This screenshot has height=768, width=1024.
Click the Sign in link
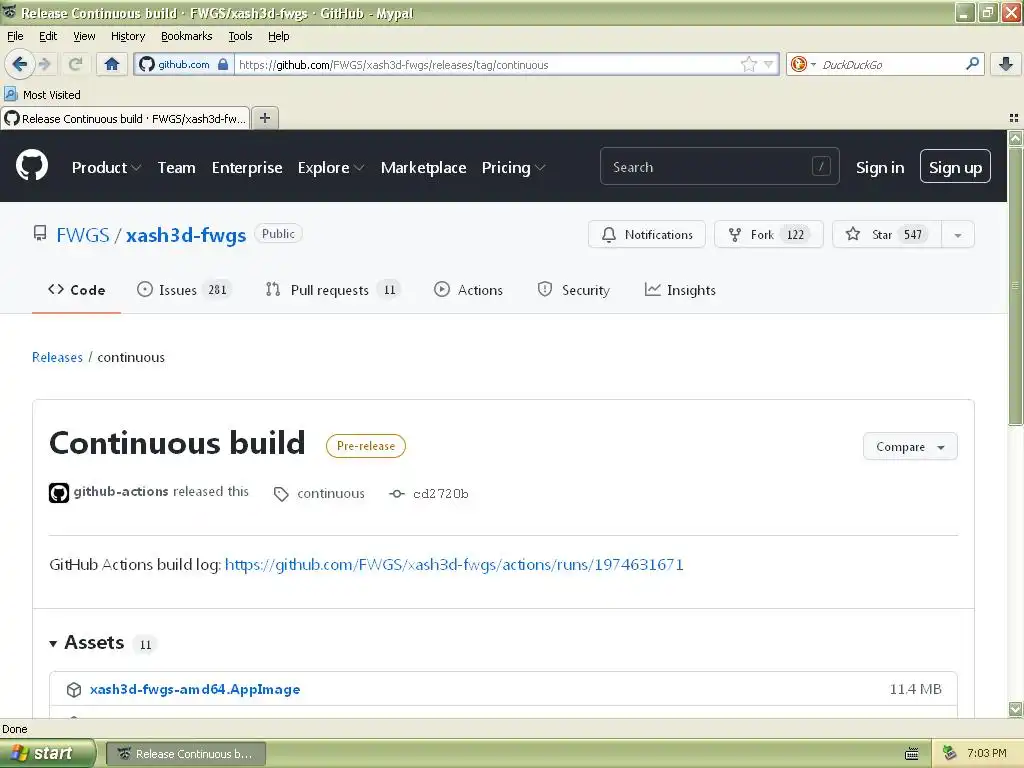880,168
